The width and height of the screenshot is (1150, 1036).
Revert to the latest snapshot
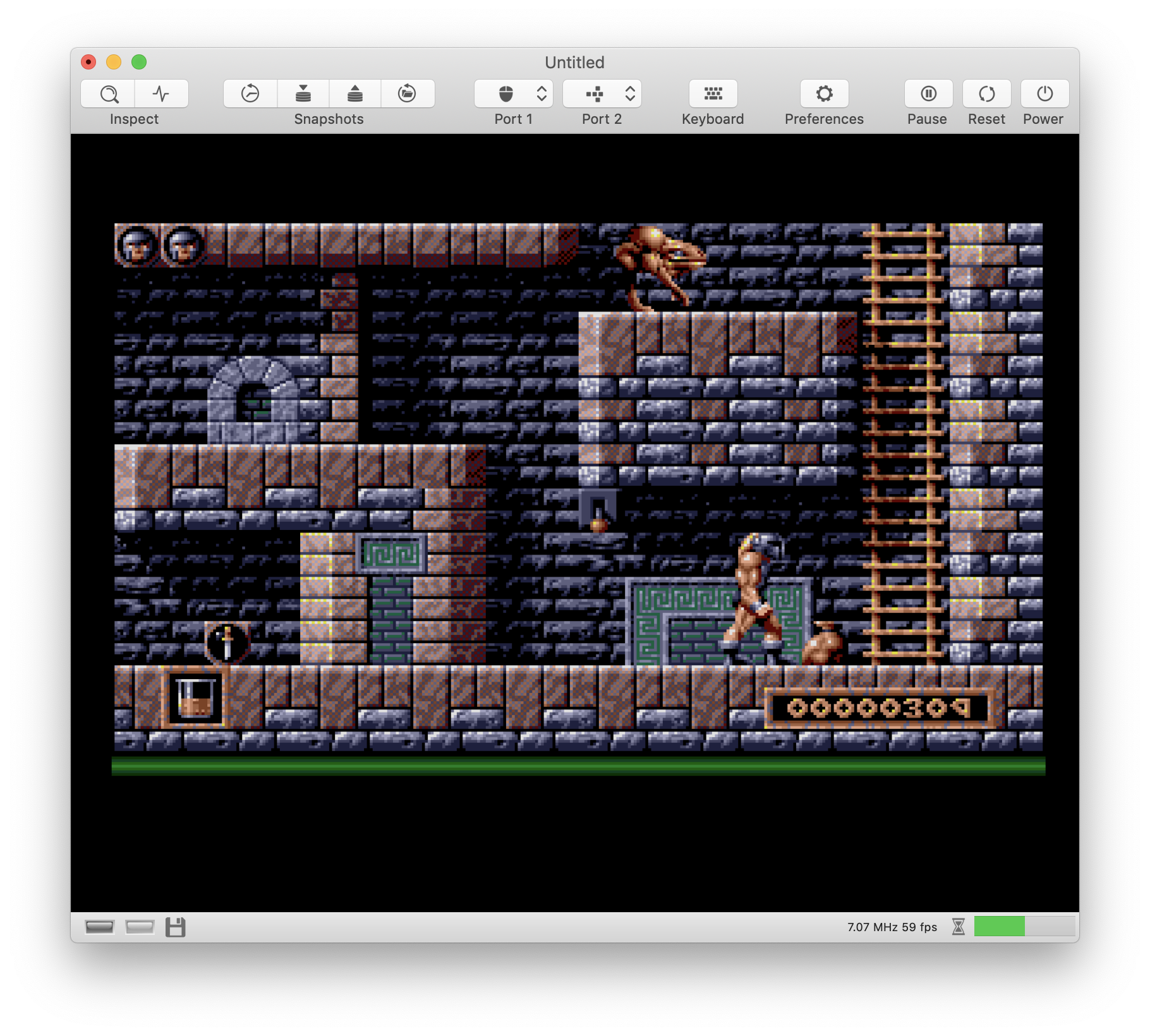click(x=408, y=93)
